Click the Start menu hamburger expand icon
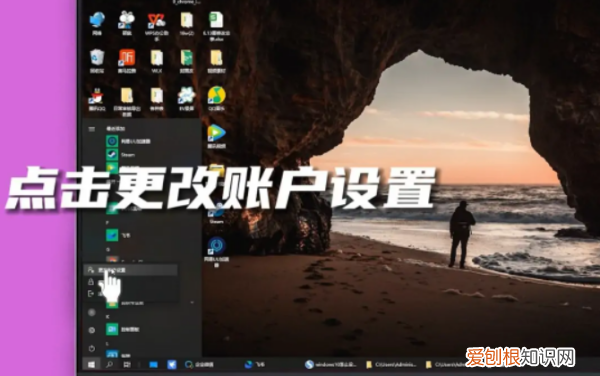 [91, 129]
